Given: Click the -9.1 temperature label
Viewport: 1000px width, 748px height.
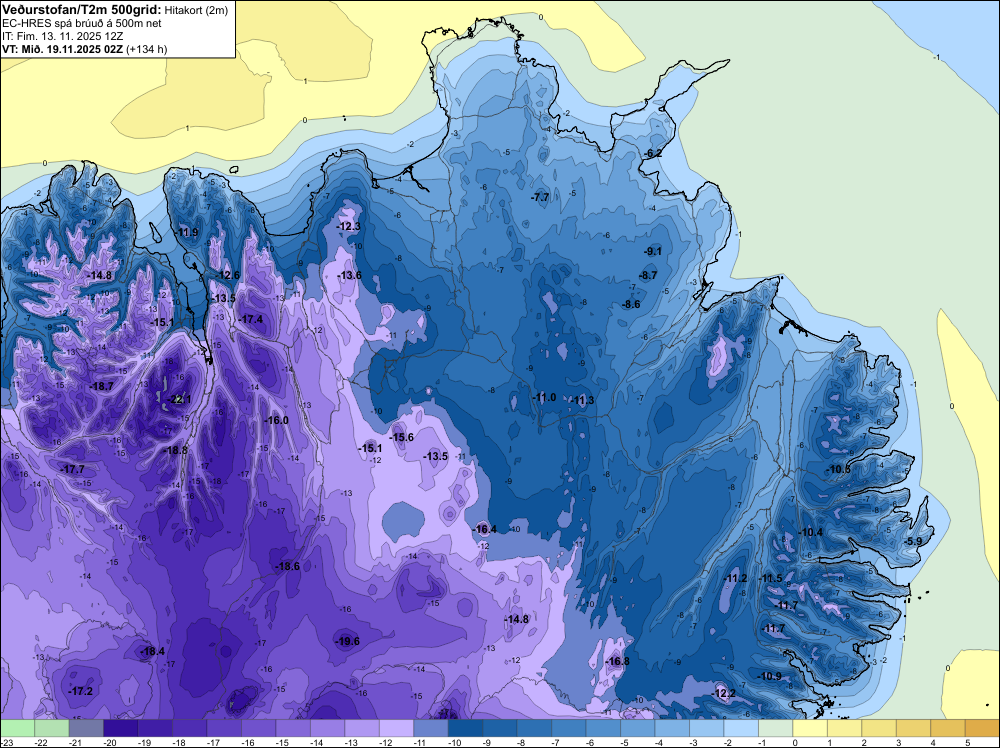Looking at the screenshot, I should tap(653, 251).
